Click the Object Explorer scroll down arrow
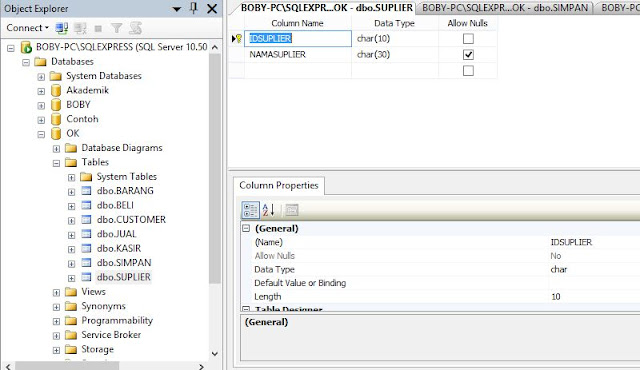Image resolution: width=640 pixels, height=370 pixels. (x=215, y=354)
